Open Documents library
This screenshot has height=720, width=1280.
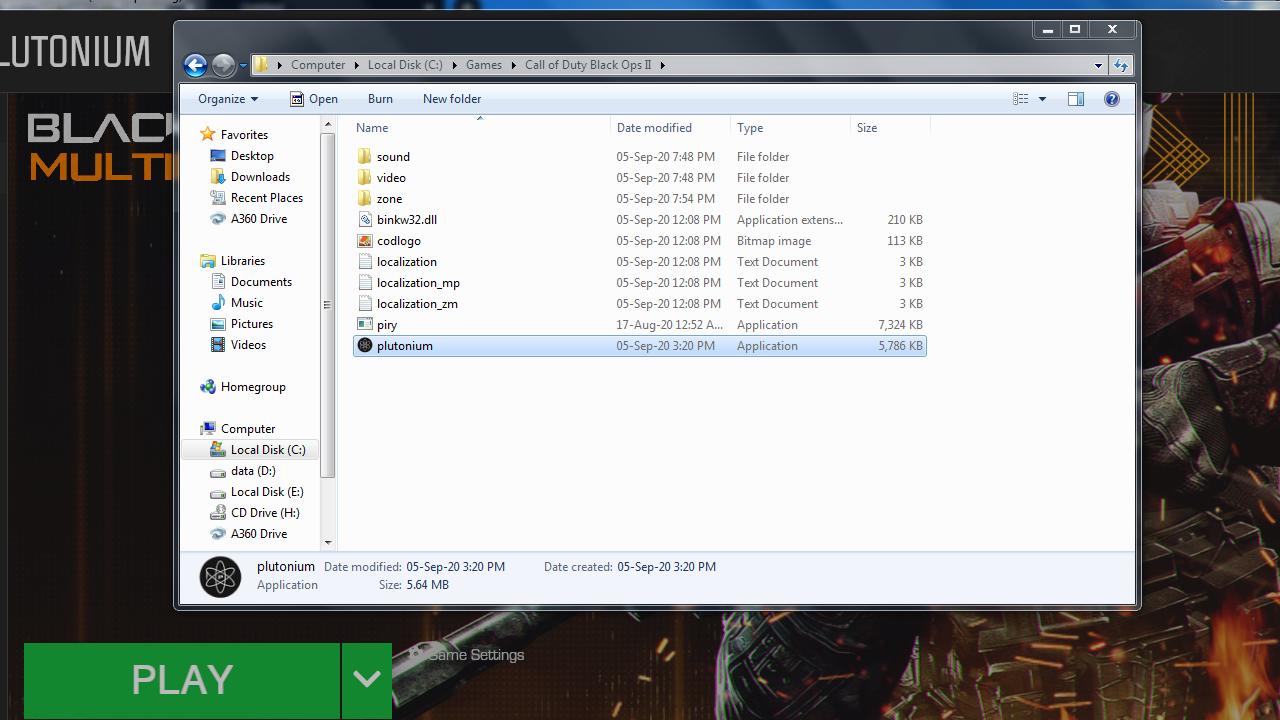[261, 282]
